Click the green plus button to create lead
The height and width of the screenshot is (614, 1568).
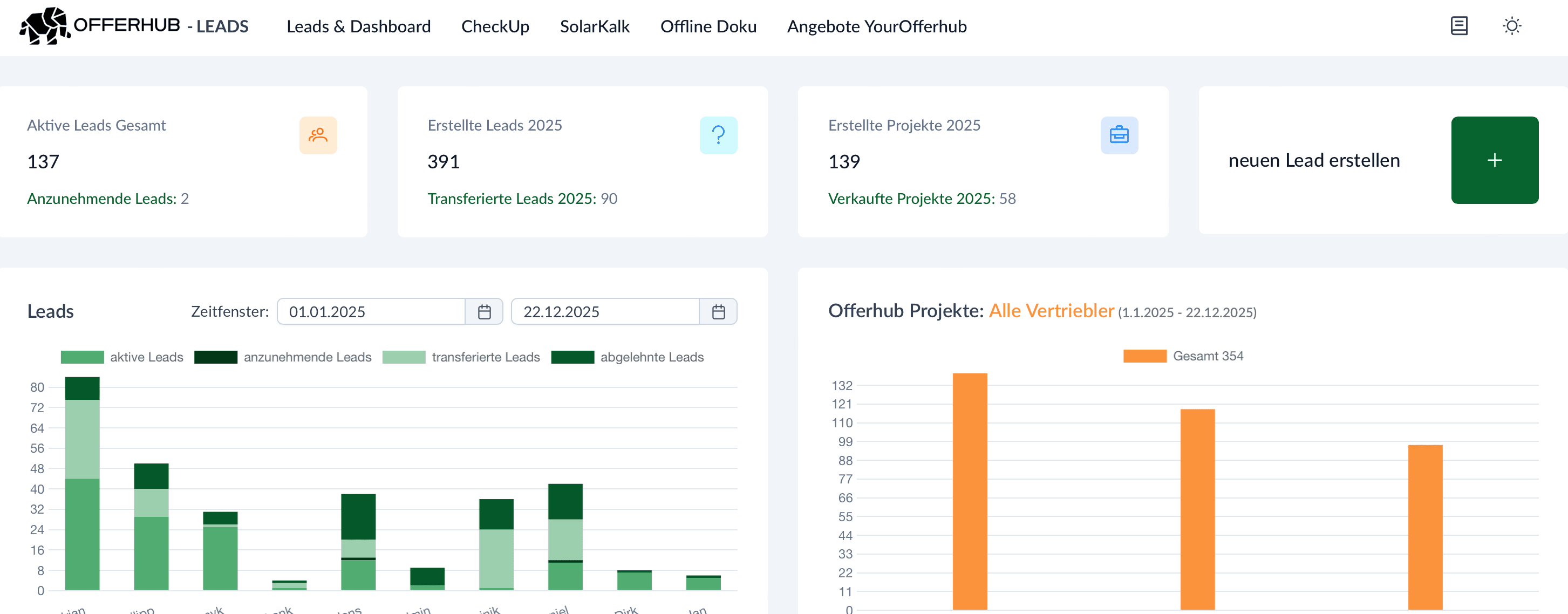pyautogui.click(x=1494, y=160)
